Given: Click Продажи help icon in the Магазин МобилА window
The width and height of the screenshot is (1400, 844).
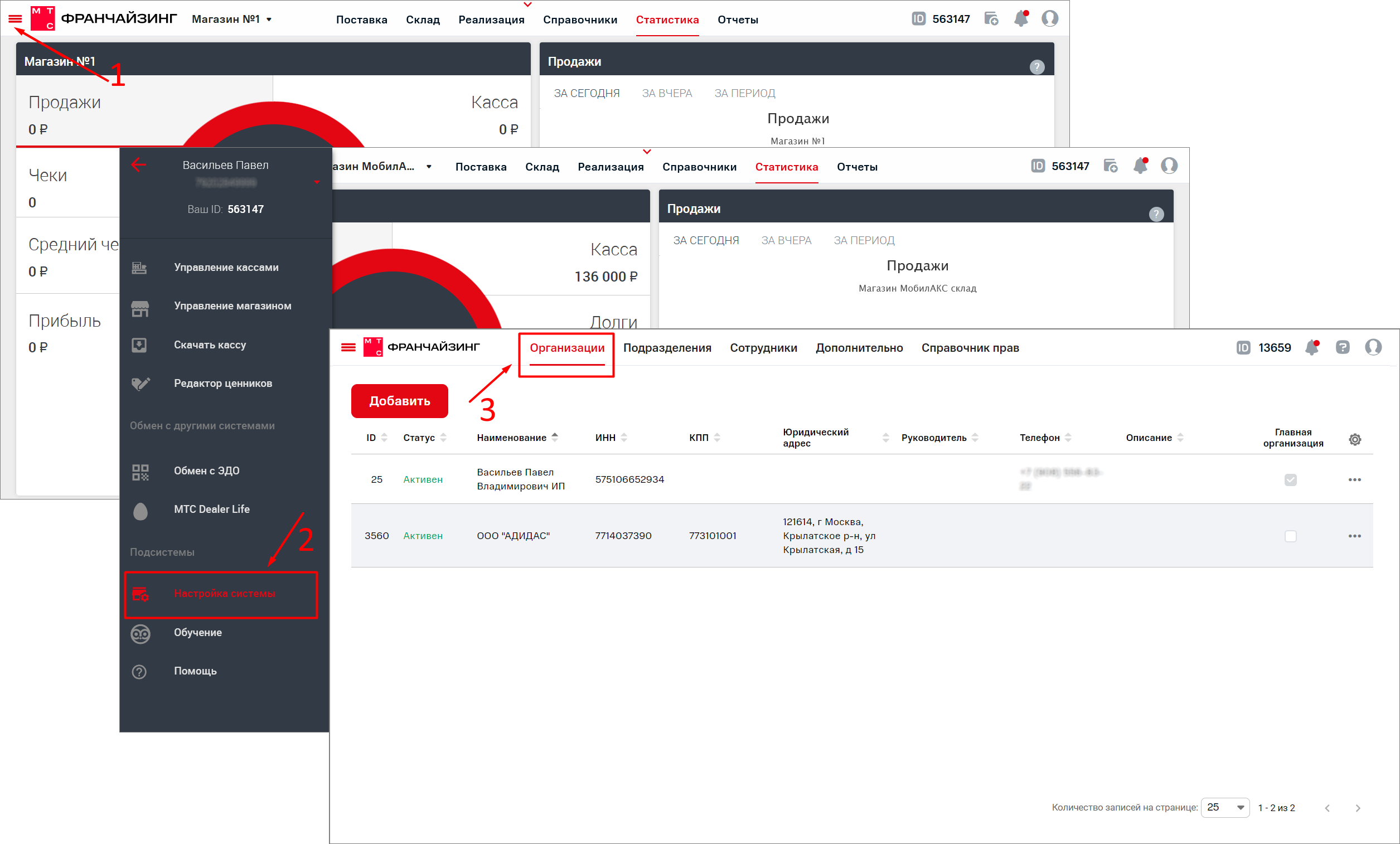Looking at the screenshot, I should pyautogui.click(x=1156, y=214).
